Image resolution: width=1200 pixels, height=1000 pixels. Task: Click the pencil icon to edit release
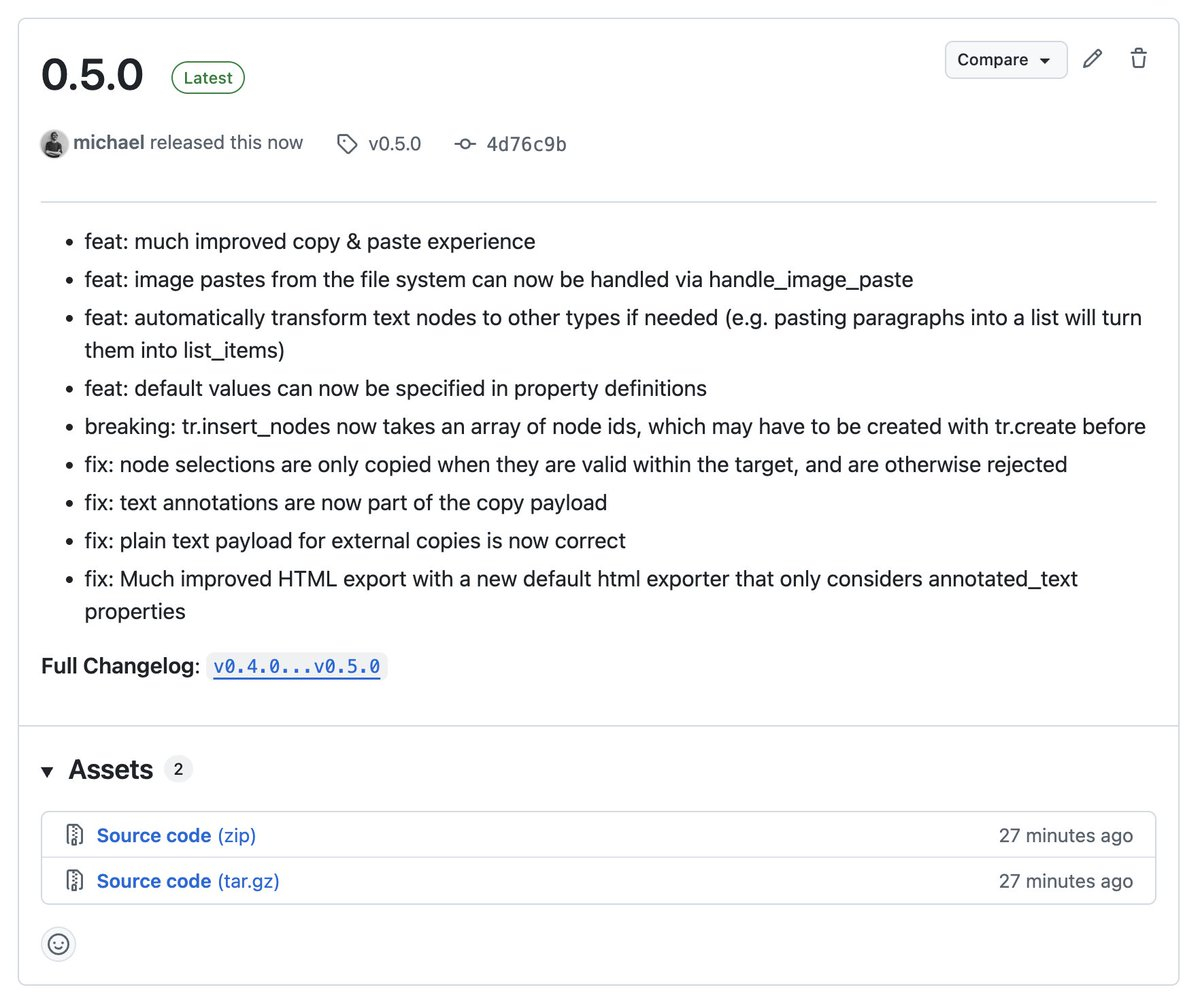(x=1093, y=59)
